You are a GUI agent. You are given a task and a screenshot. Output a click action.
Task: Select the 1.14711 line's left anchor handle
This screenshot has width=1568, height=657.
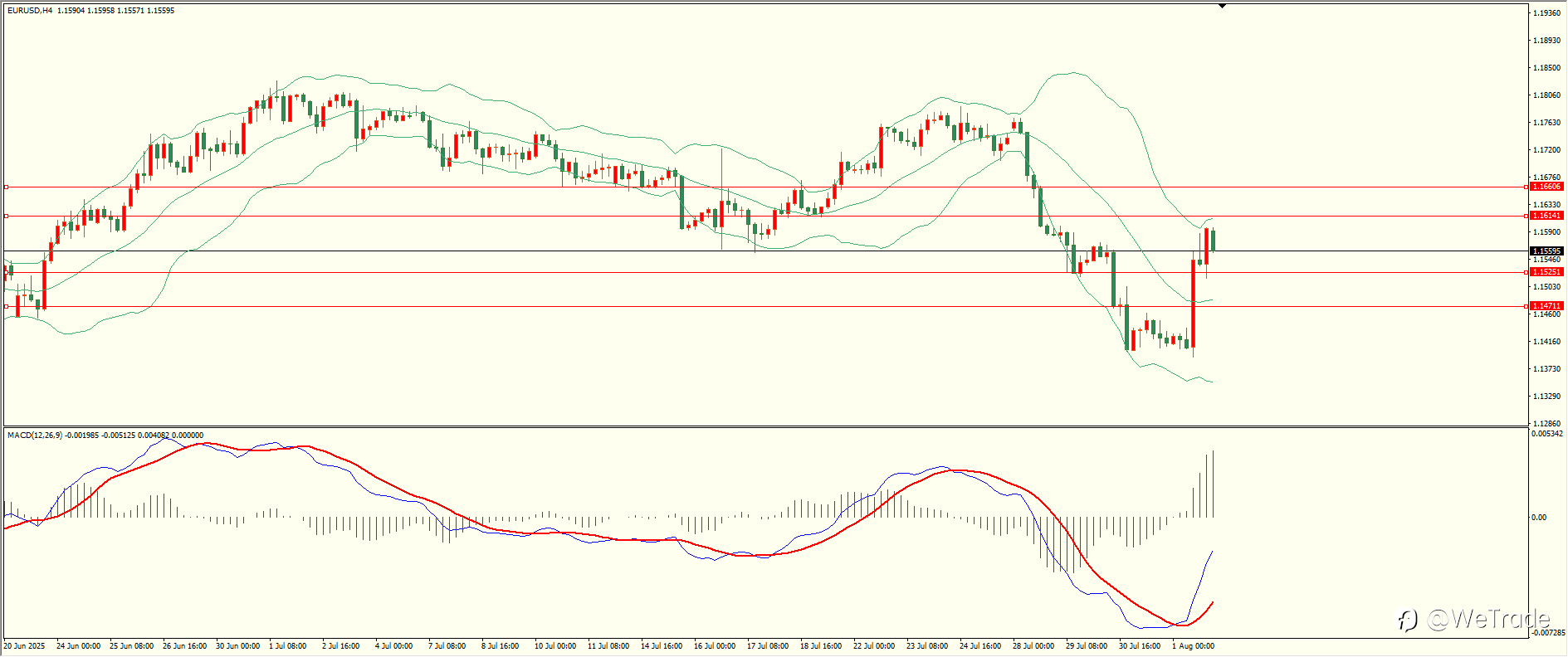[7, 306]
